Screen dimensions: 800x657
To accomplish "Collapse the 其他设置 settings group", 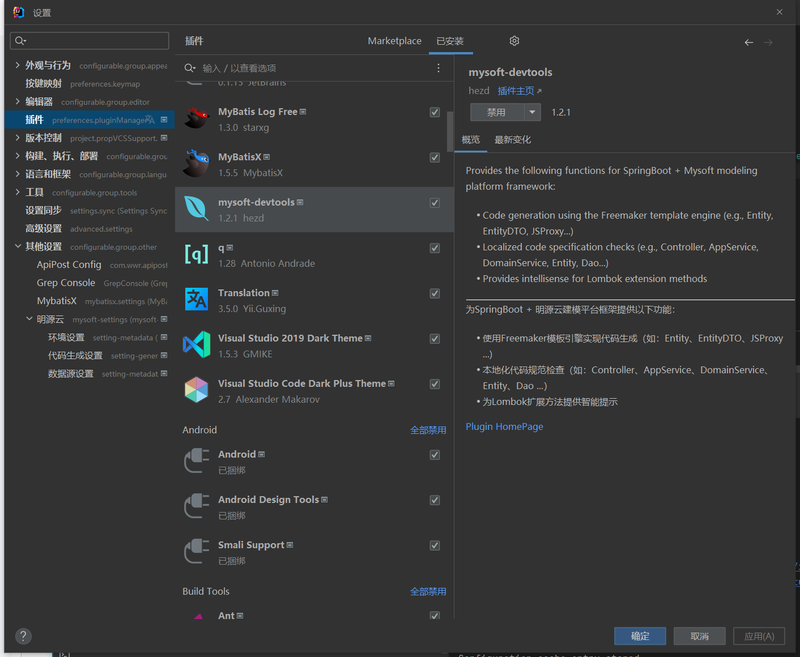I will tap(17, 246).
